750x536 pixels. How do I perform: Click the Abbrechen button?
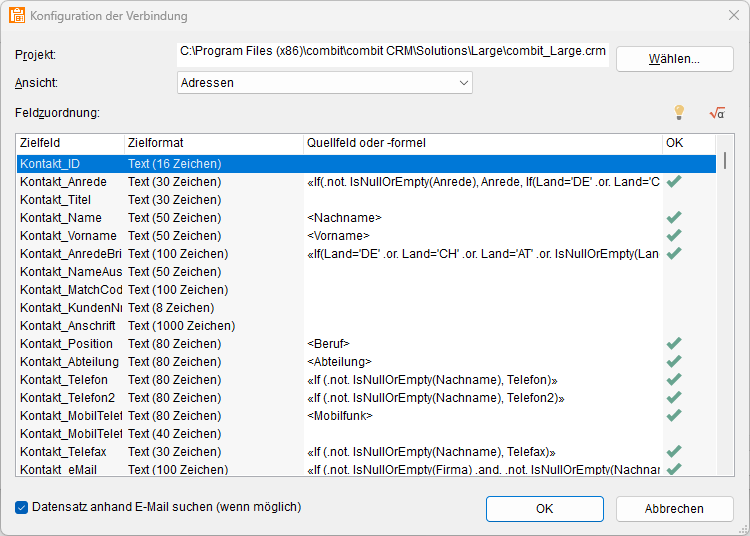(x=674, y=509)
